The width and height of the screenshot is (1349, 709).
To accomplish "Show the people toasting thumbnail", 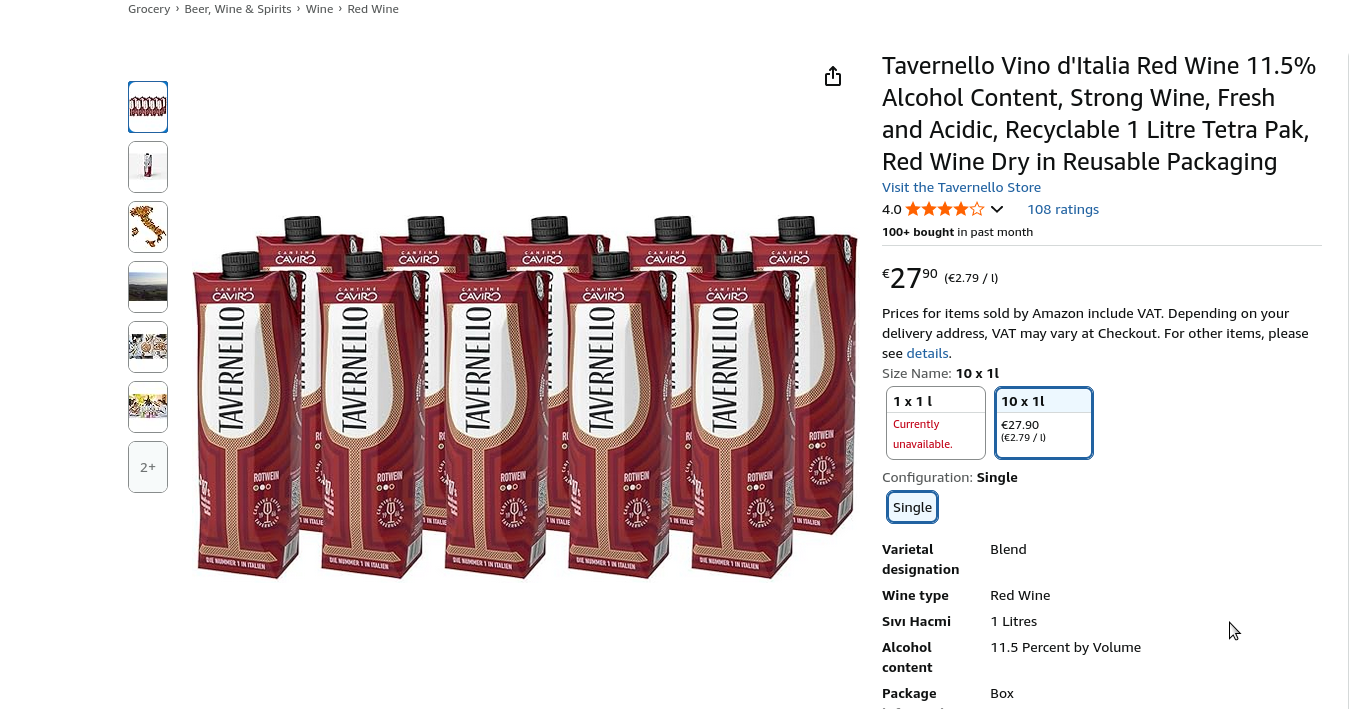I will click(x=148, y=407).
